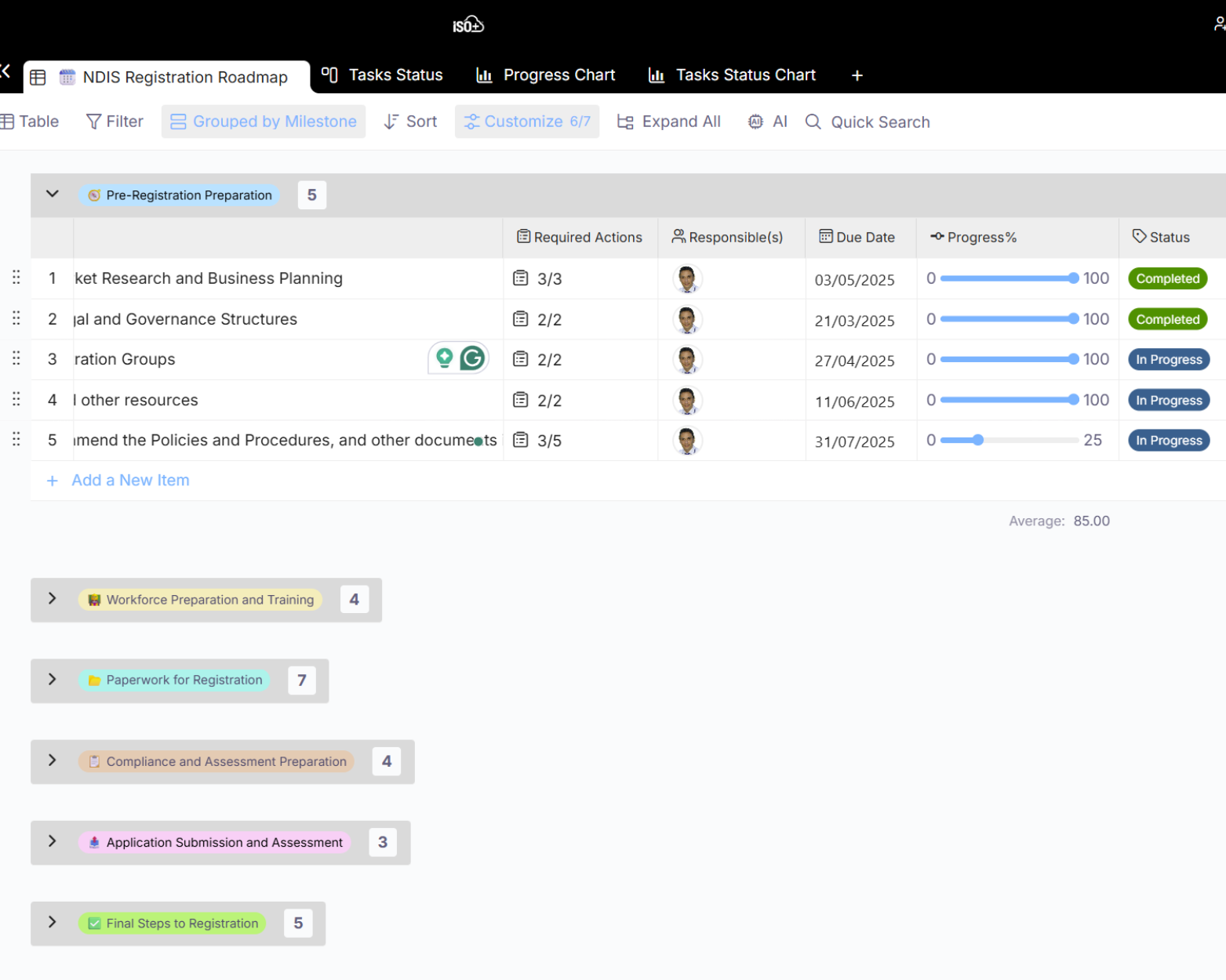Viewport: 1226px width, 980px height.
Task: Click the AI assistant icon
Action: 755,122
